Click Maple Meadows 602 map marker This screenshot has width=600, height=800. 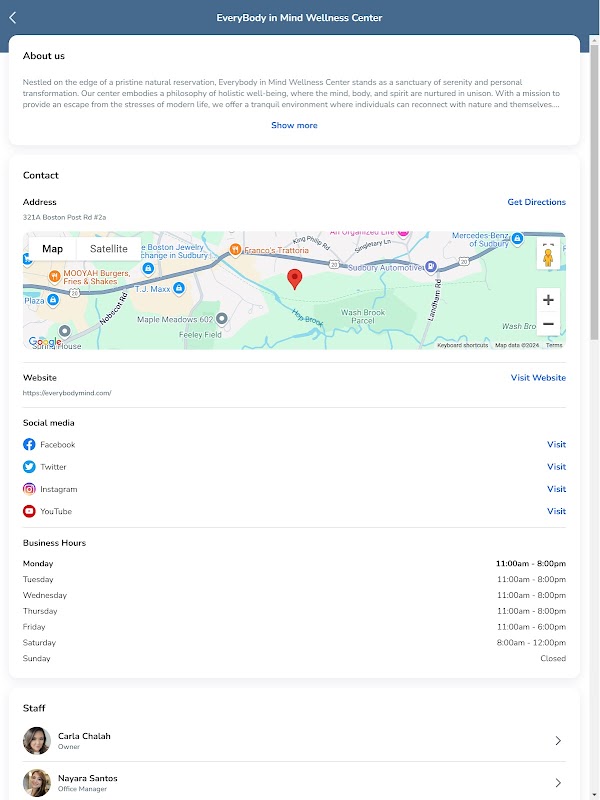click(x=221, y=319)
